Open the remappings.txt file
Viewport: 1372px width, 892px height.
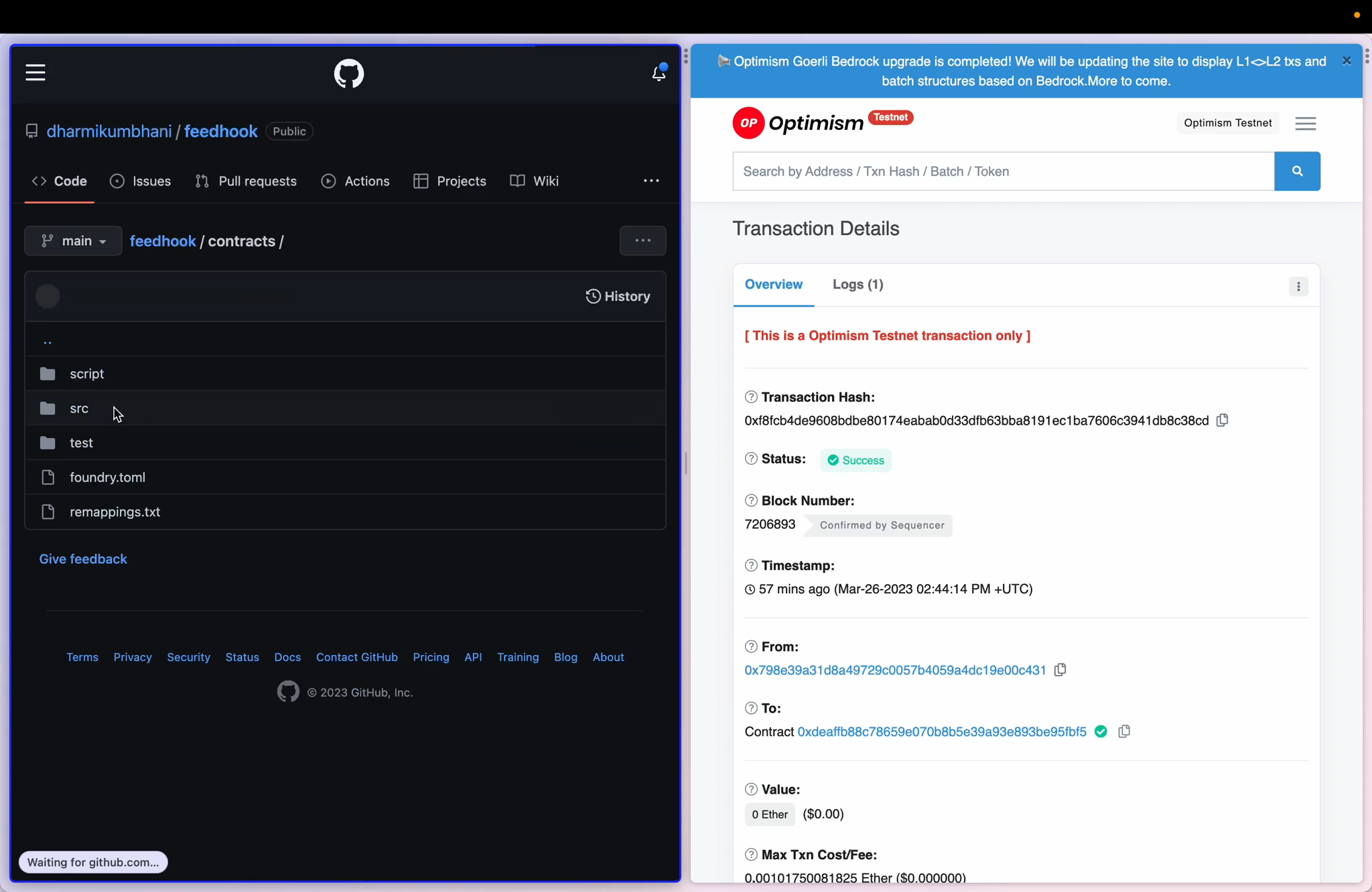coord(115,512)
